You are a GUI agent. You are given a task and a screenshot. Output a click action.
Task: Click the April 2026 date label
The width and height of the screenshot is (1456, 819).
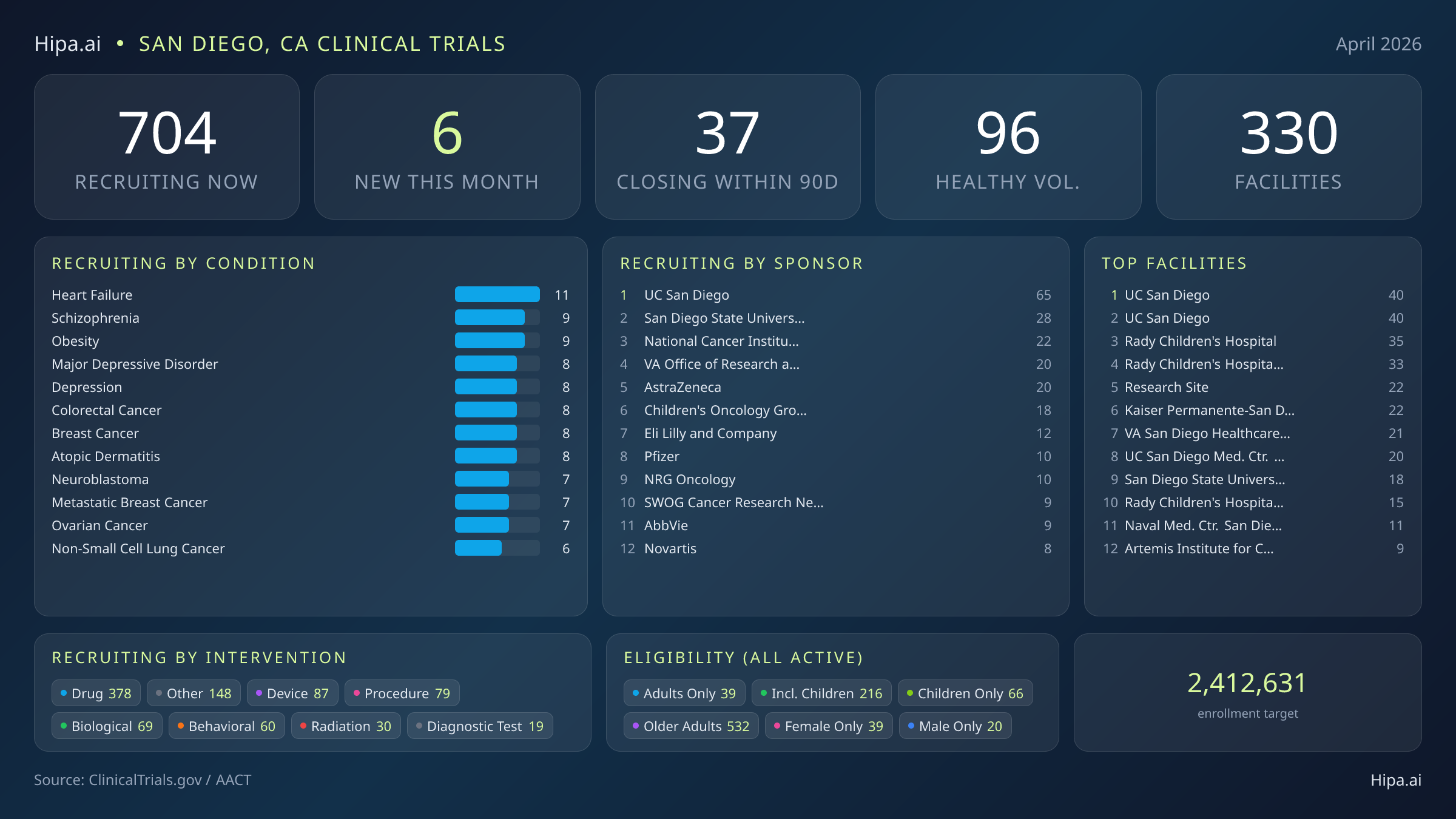click(x=1378, y=44)
